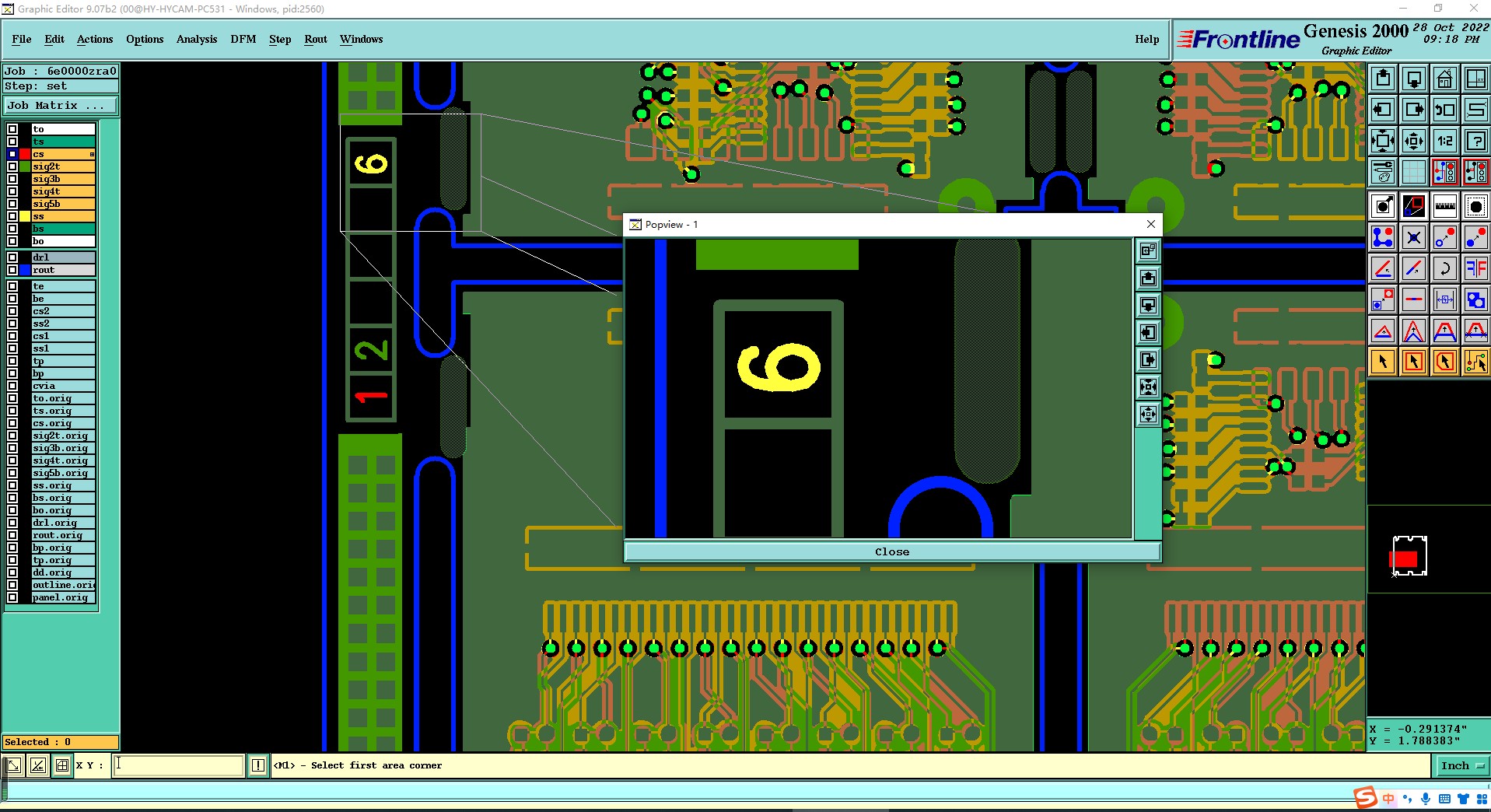Select the 'bs' layer name row

click(64, 229)
